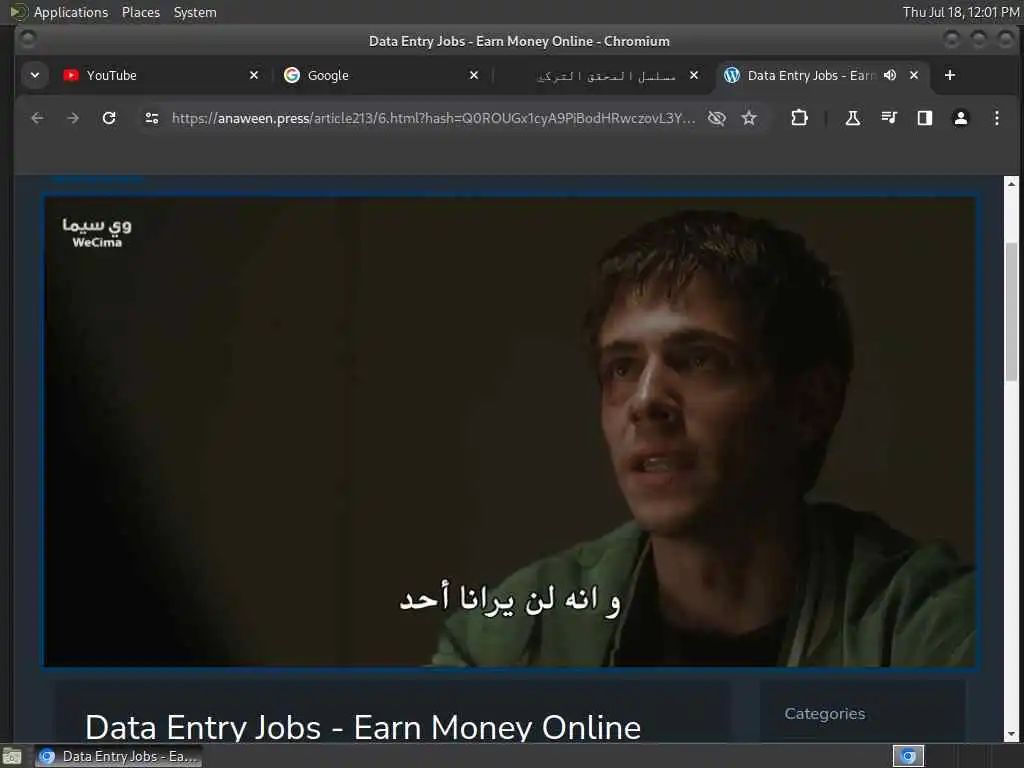
Task: Open a new tab with plus button
Action: click(x=950, y=75)
